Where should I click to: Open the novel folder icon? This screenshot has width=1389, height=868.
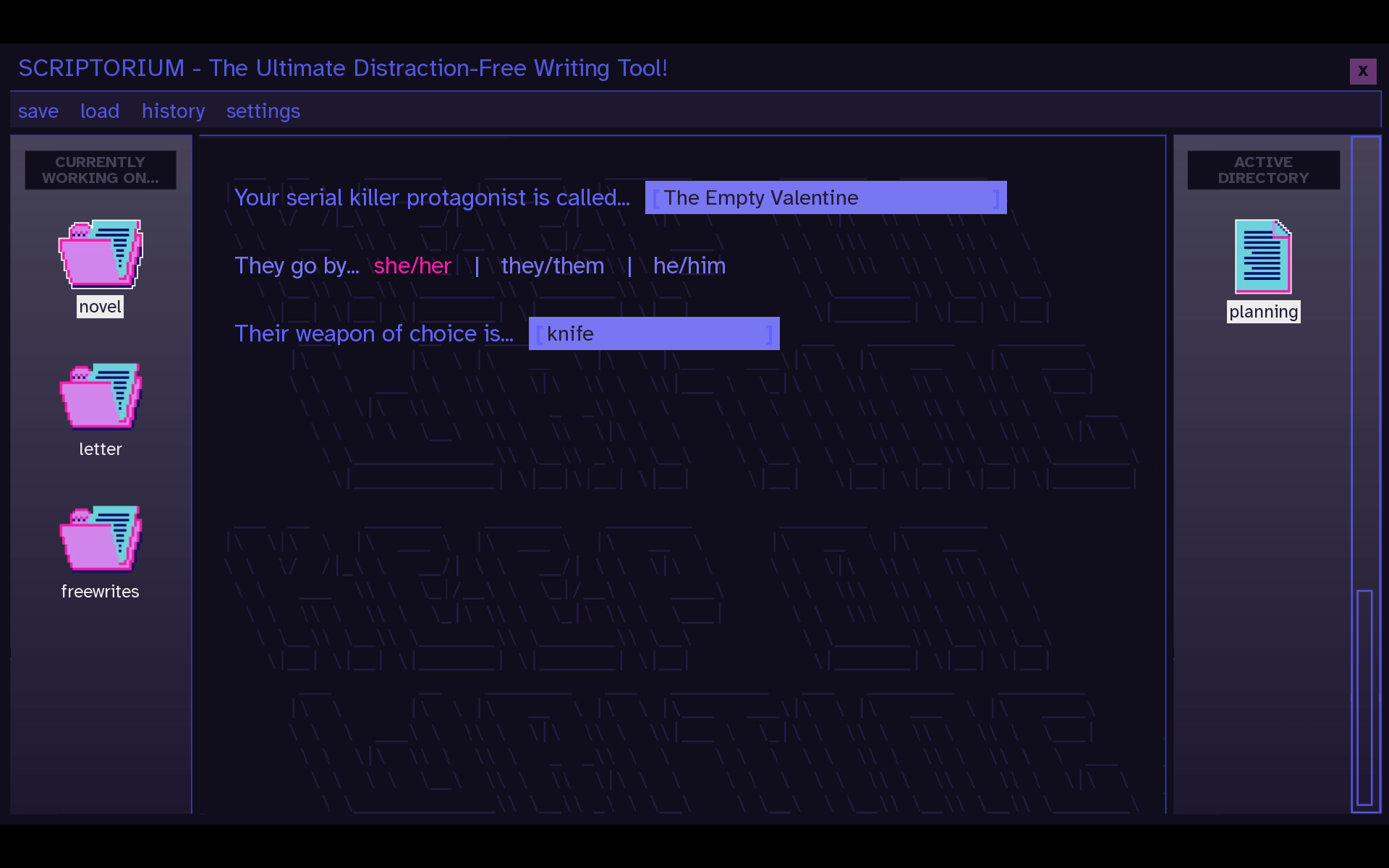coord(101,254)
